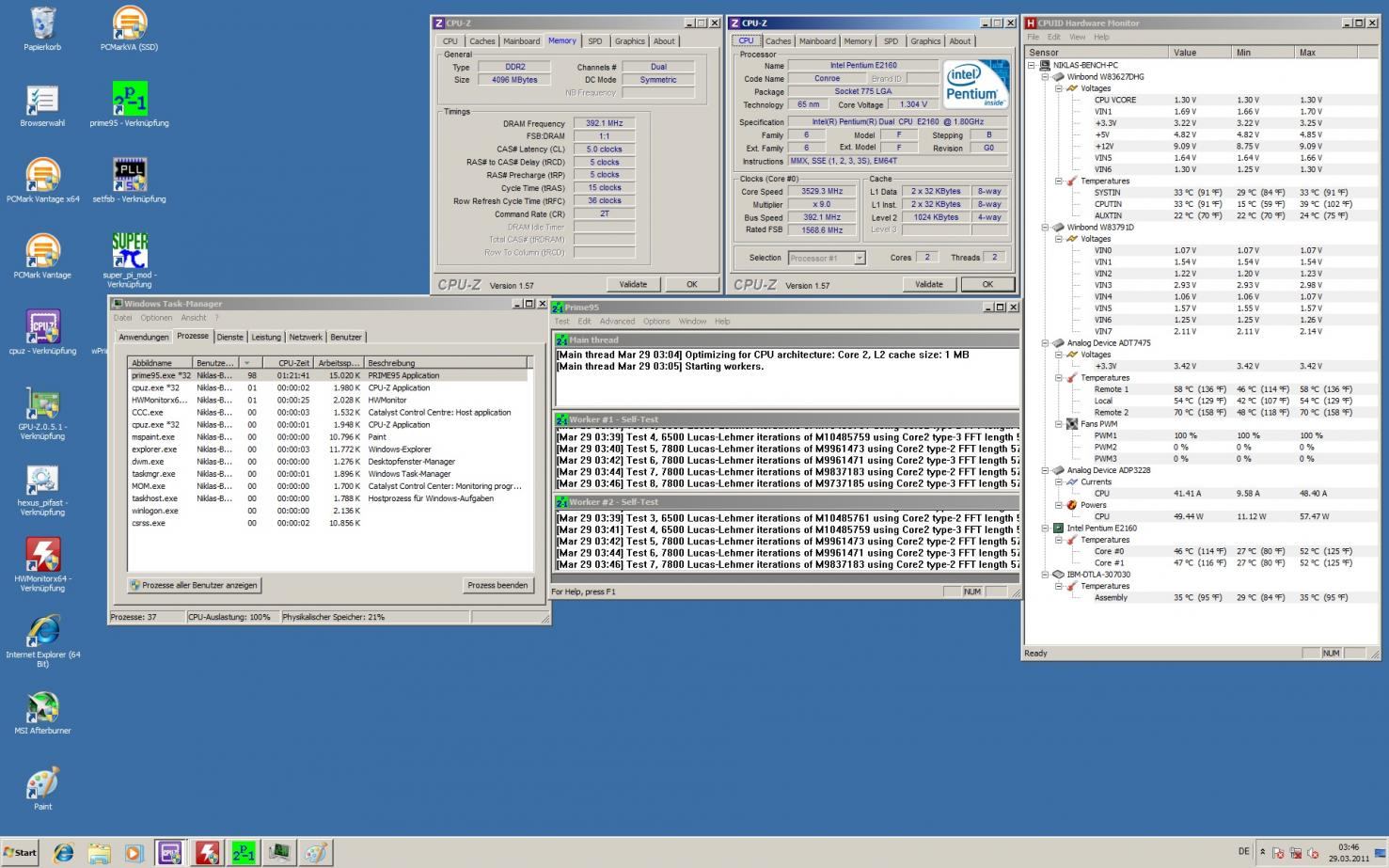The height and width of the screenshot is (868, 1389).
Task: Open Processor #1 selection dropdown
Action: point(859,258)
